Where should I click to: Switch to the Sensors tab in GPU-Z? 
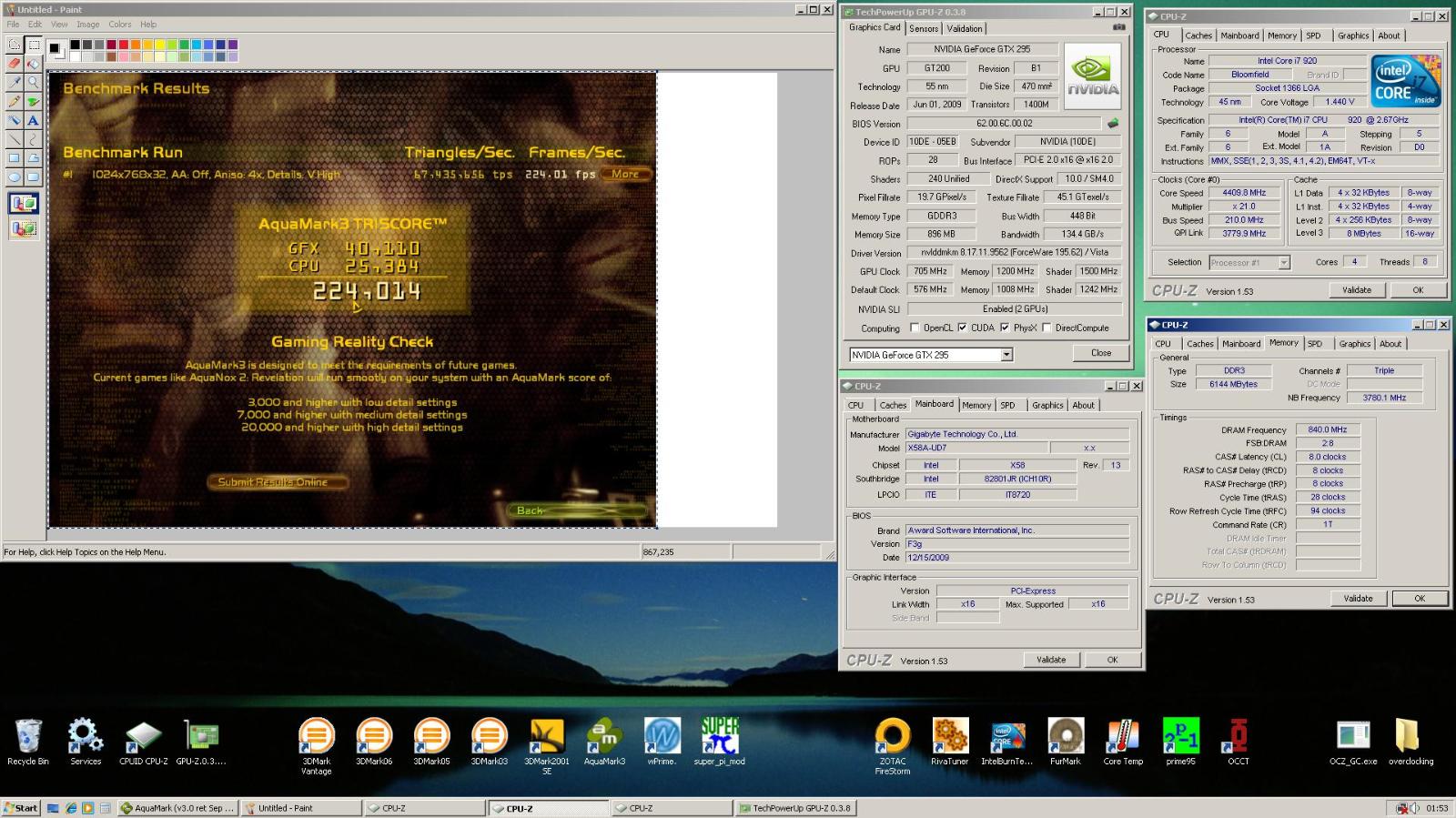tap(924, 28)
